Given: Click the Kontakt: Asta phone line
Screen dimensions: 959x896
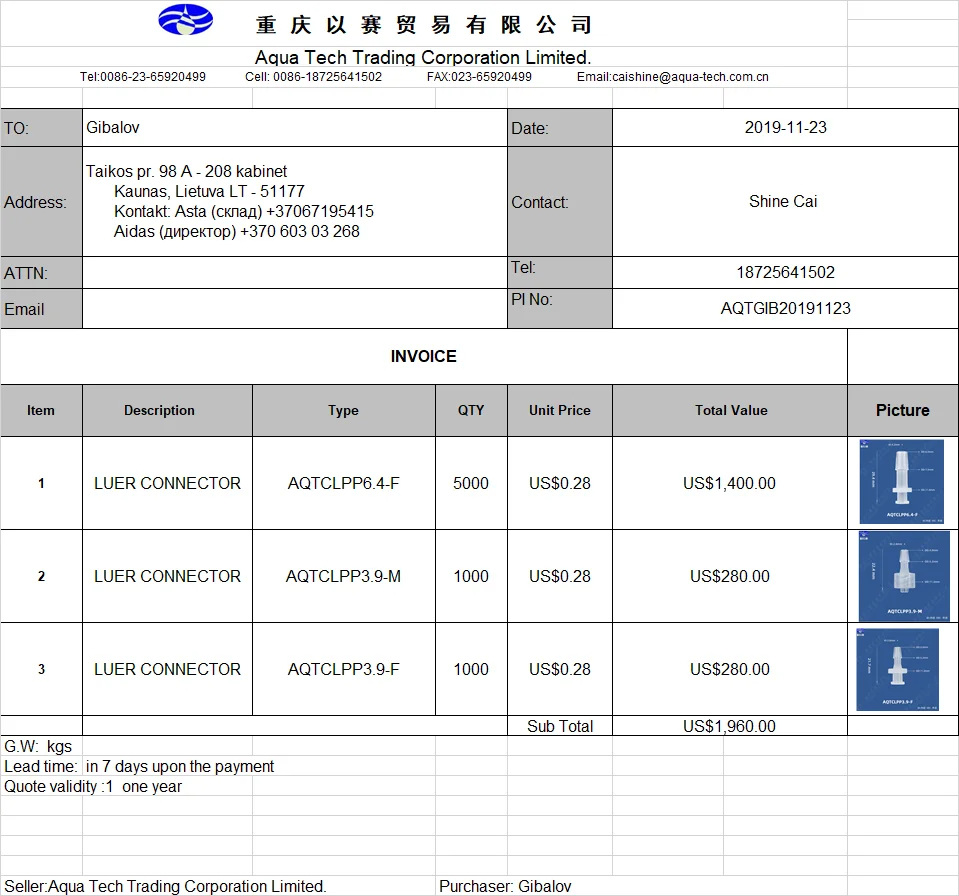Looking at the screenshot, I should [244, 212].
